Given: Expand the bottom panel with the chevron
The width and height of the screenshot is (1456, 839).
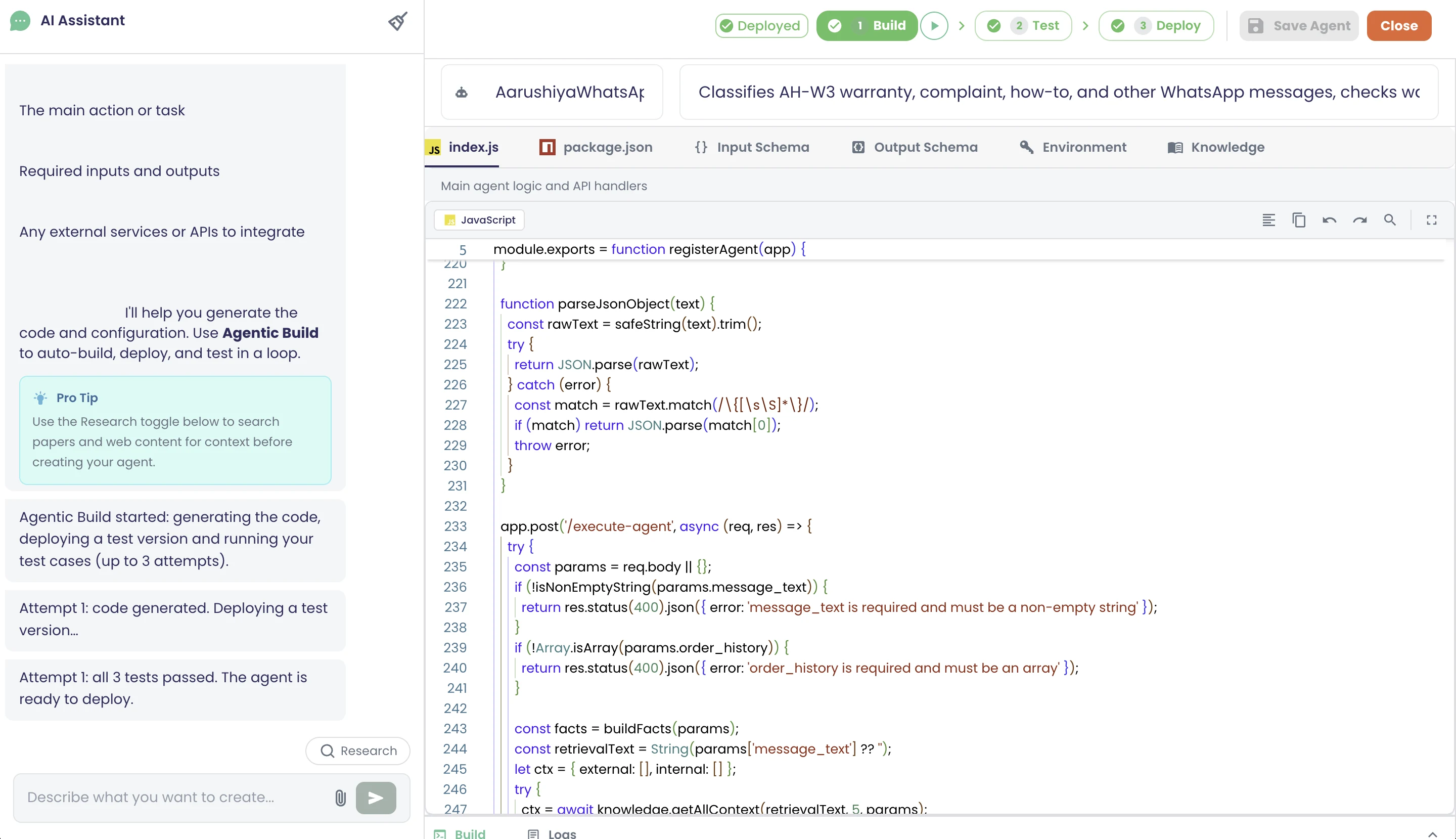Looking at the screenshot, I should pos(1432,833).
